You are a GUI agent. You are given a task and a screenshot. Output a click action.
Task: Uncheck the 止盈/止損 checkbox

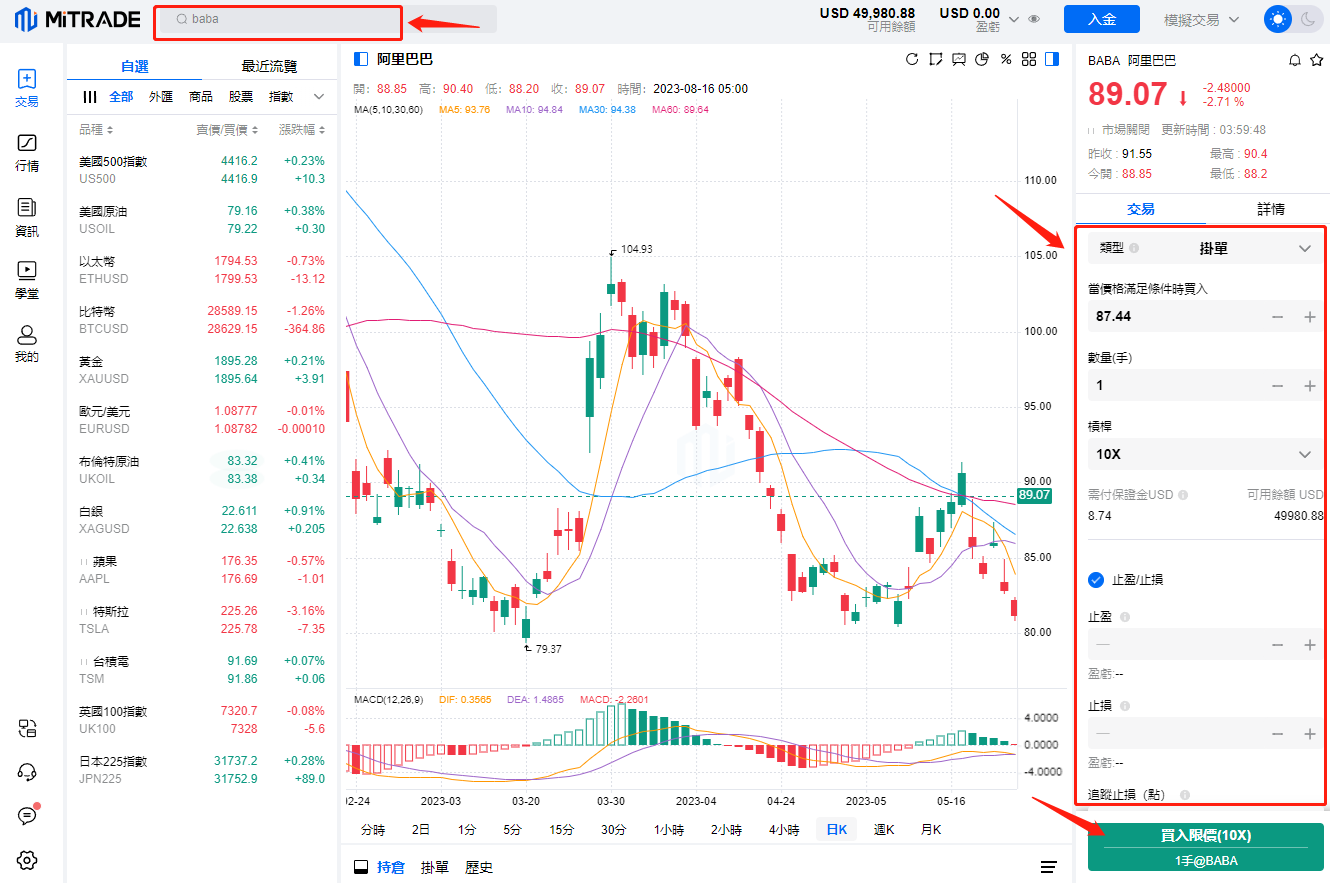(x=1096, y=579)
